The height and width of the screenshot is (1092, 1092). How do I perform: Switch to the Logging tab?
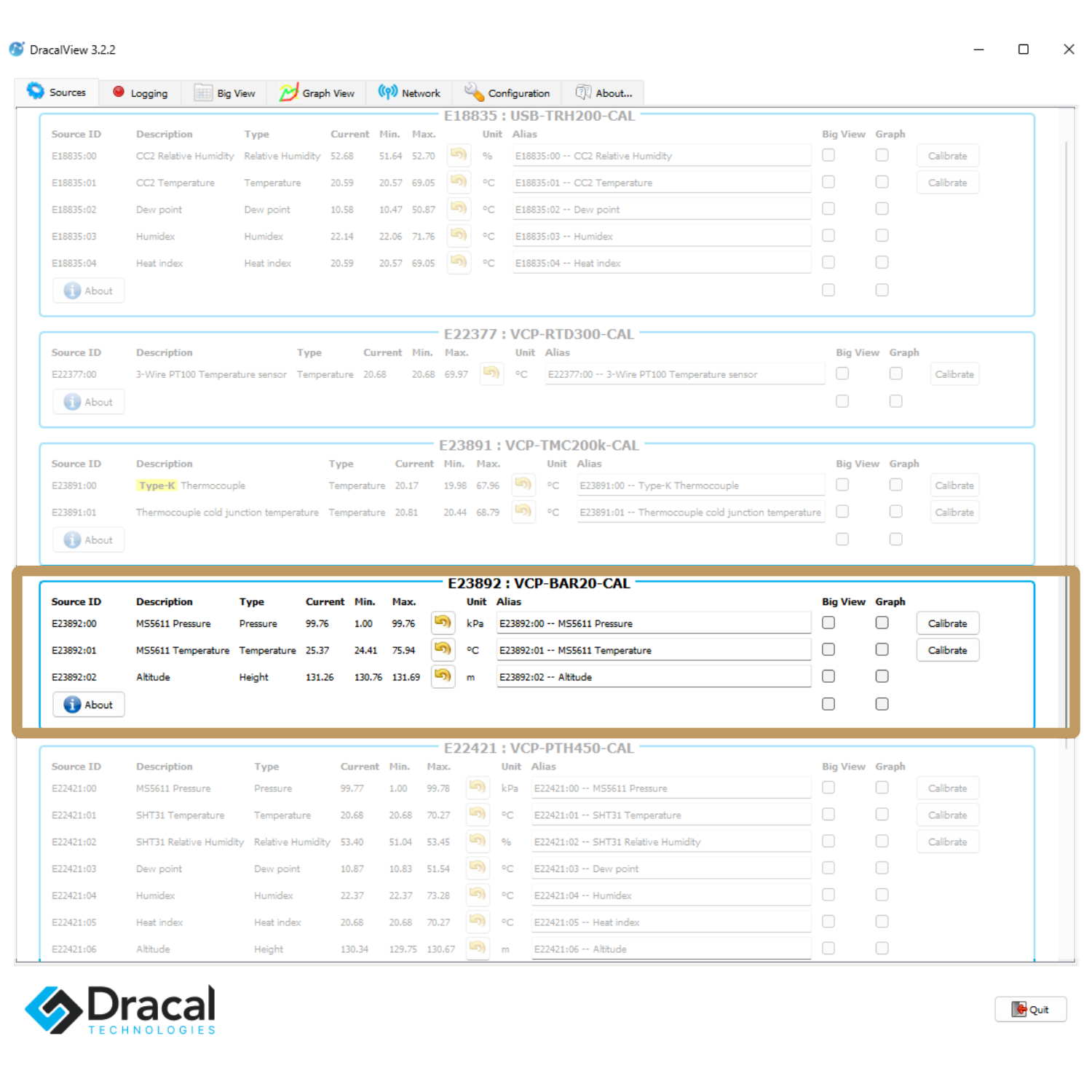pyautogui.click(x=140, y=92)
